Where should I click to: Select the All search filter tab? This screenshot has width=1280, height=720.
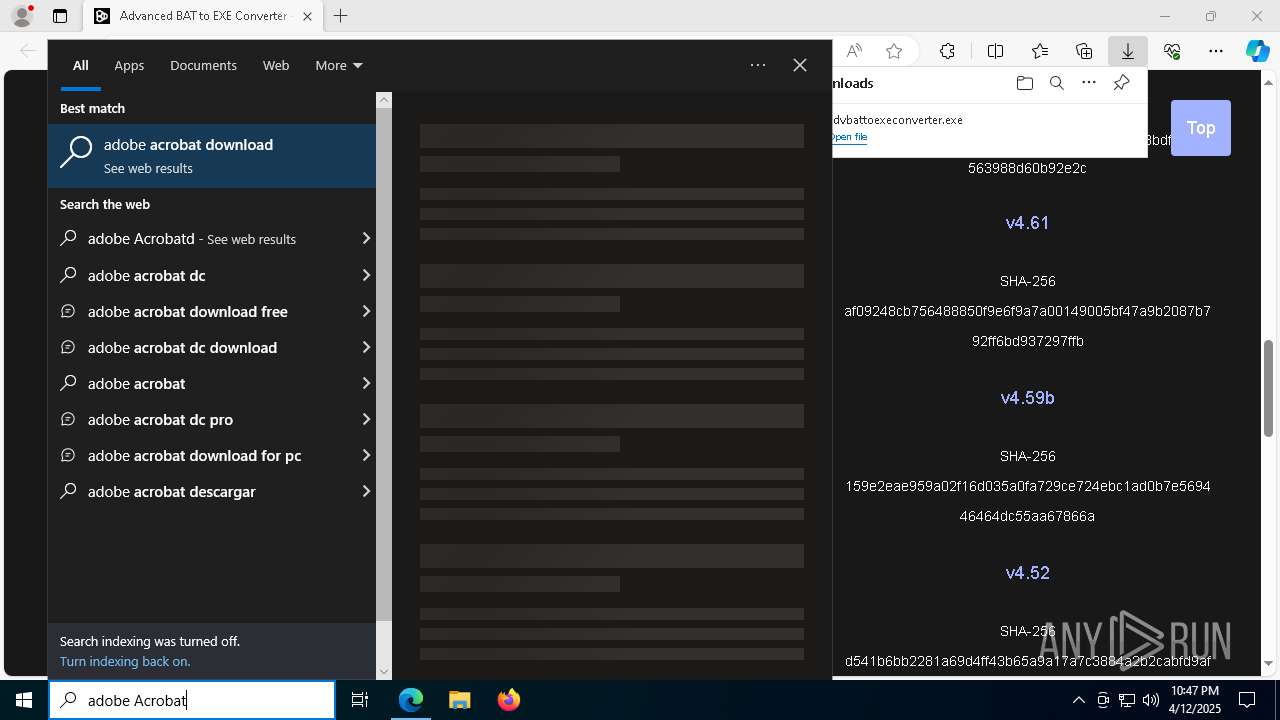(80, 66)
